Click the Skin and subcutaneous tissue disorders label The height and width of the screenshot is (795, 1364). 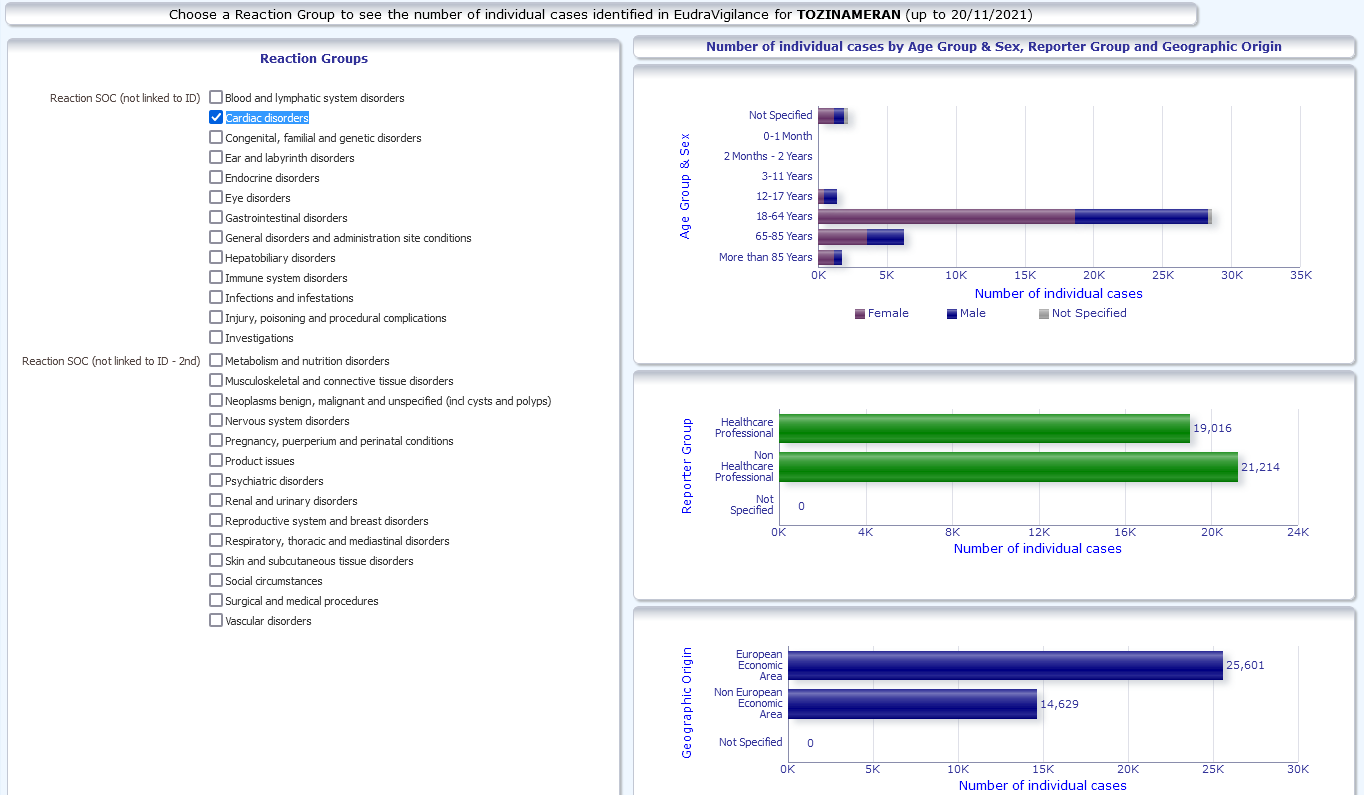[319, 561]
